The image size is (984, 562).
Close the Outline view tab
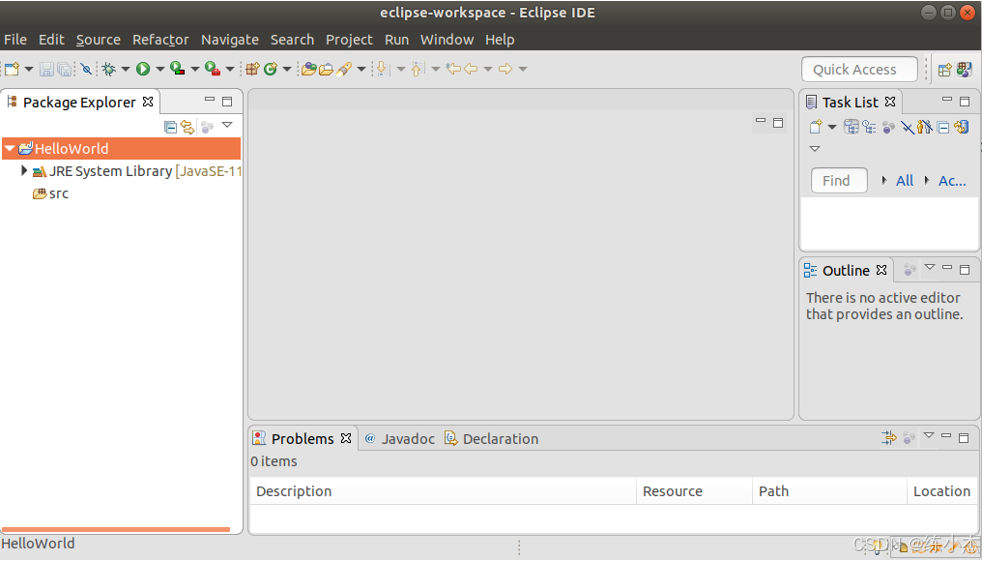coord(882,270)
